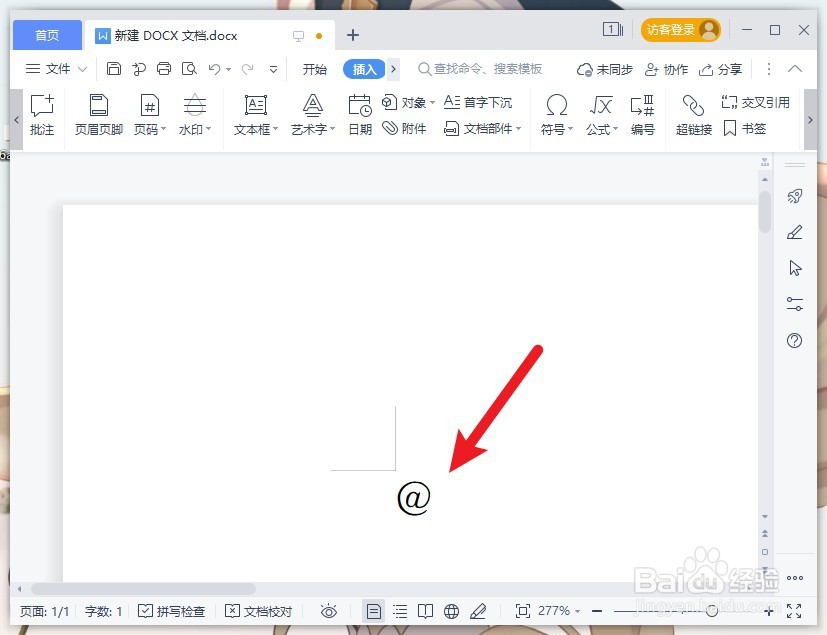
Task: Click the Save icon in quick toolbar
Action: [x=113, y=69]
